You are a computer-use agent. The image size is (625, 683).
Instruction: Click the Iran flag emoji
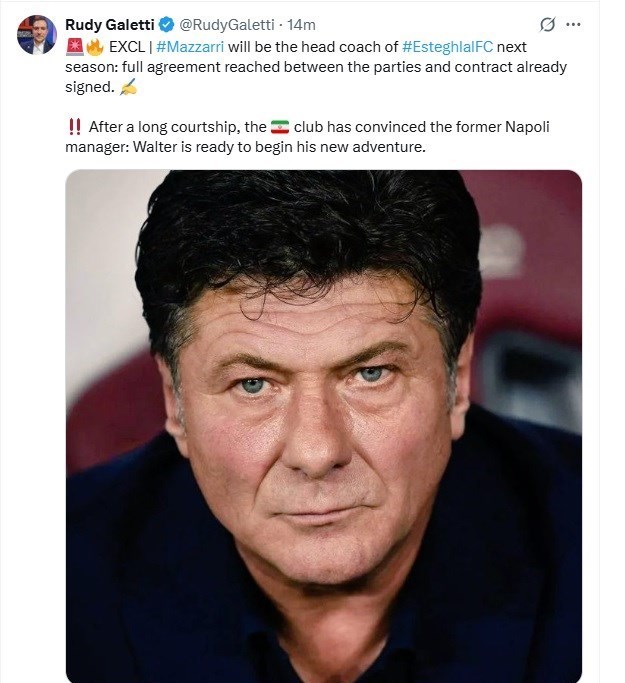point(280,127)
